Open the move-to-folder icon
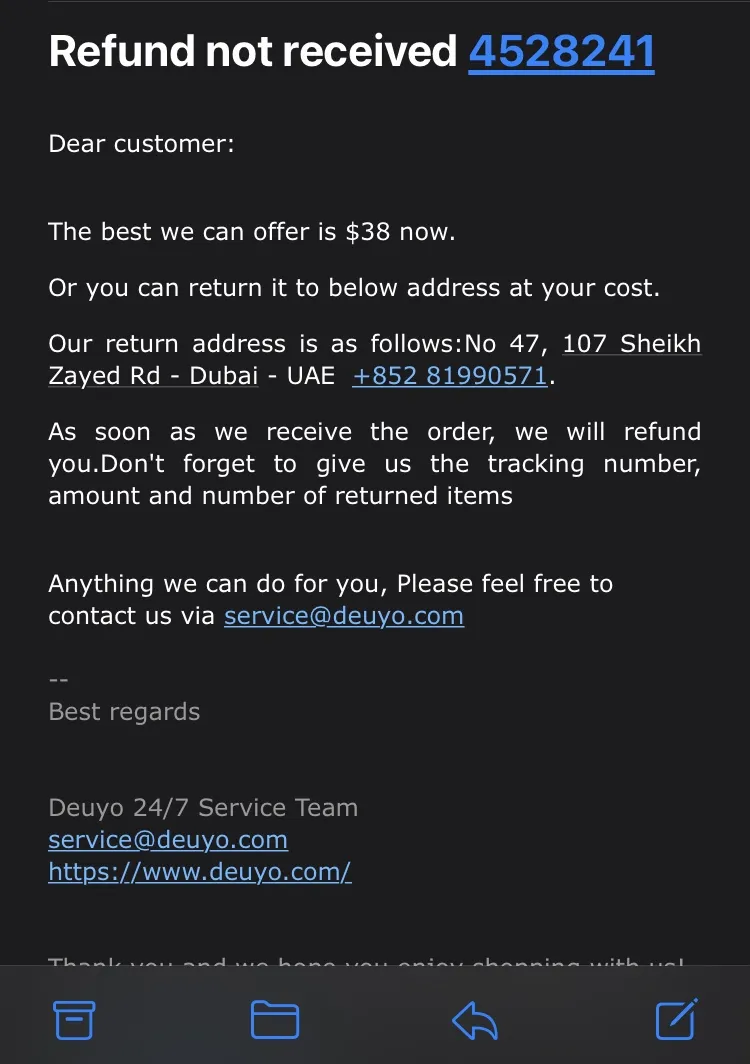Screen dimensions: 750x1064 coord(275,1019)
